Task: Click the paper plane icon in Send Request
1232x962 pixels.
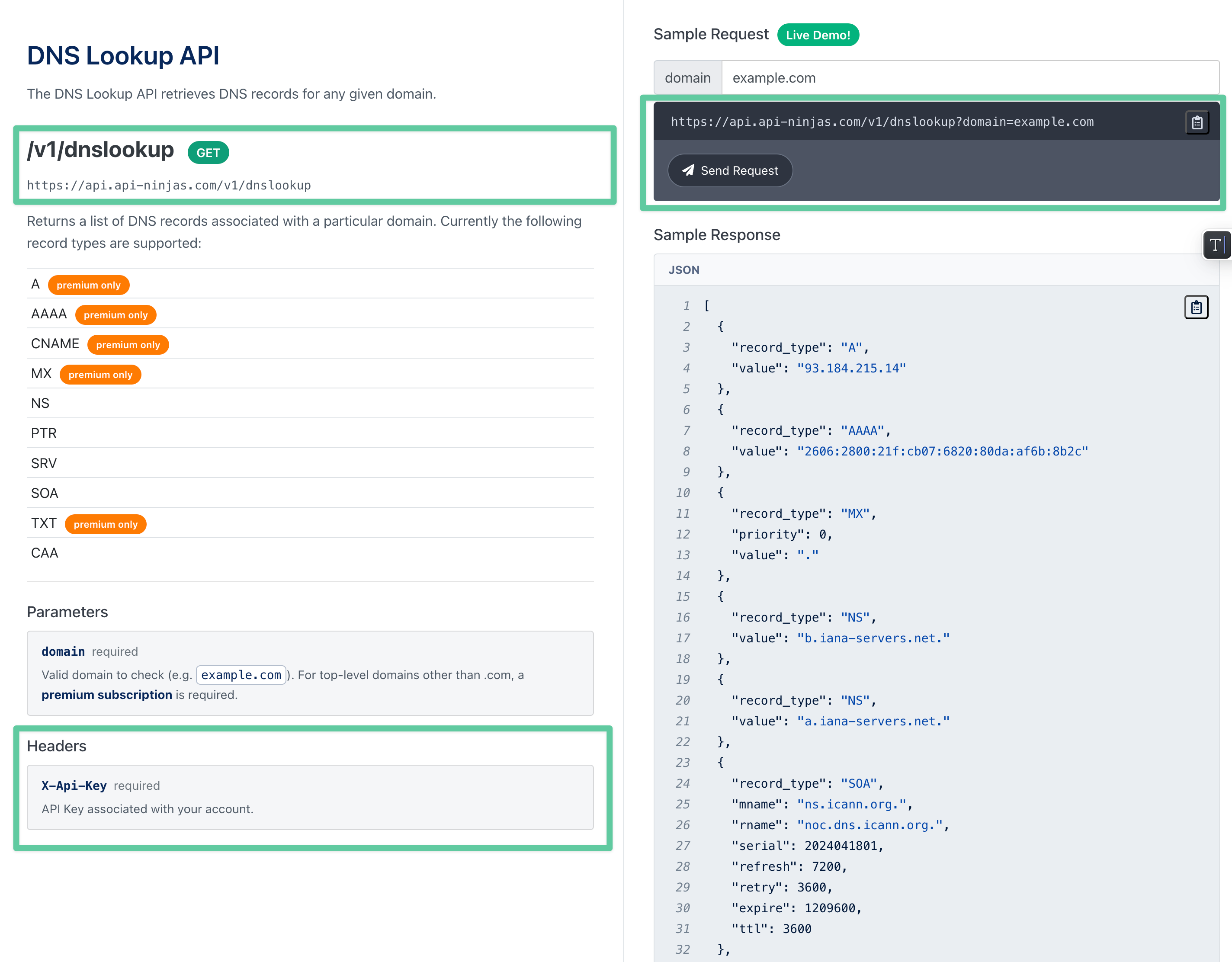Action: [689, 170]
